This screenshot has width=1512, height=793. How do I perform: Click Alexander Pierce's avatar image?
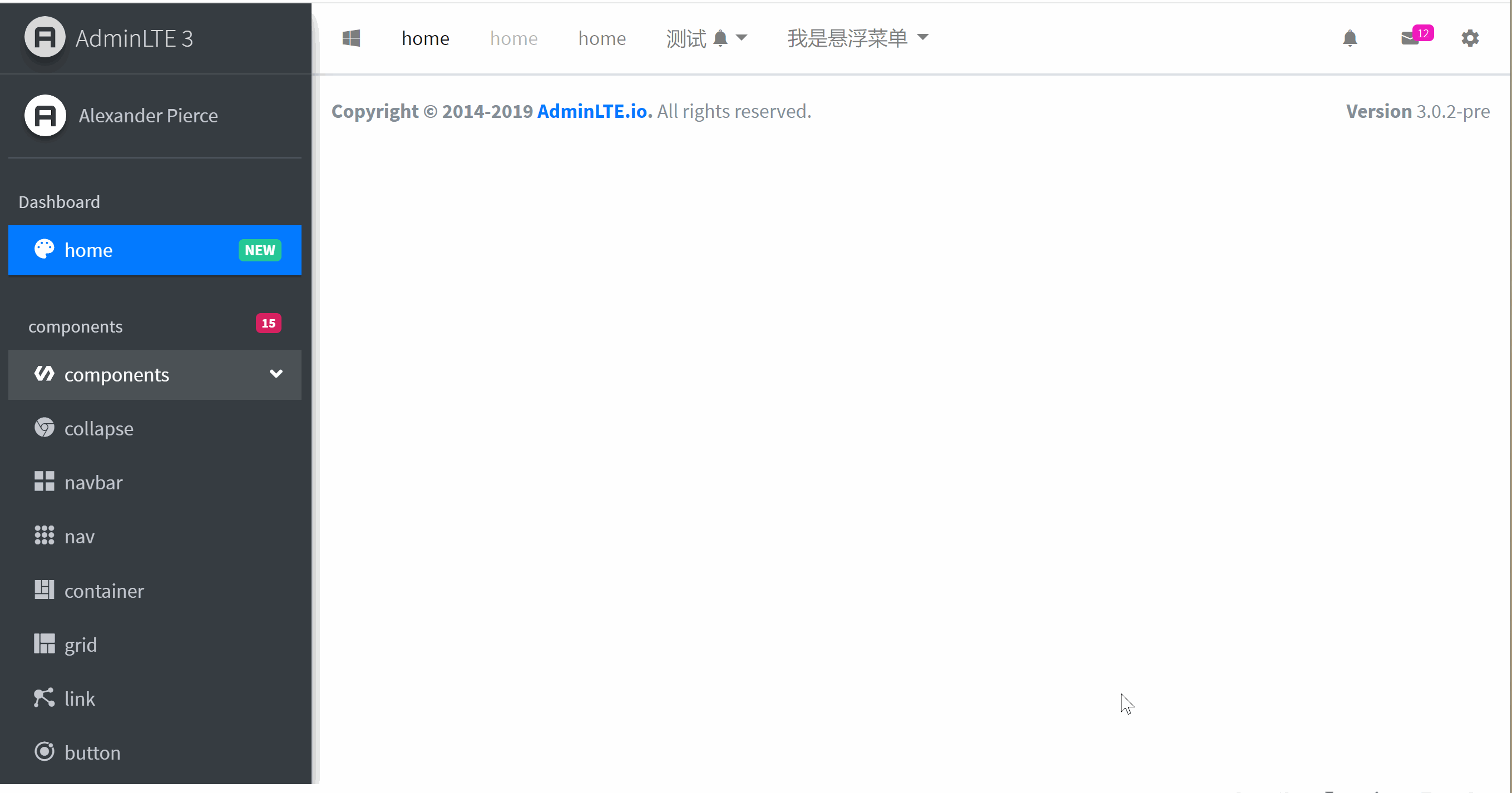point(45,116)
